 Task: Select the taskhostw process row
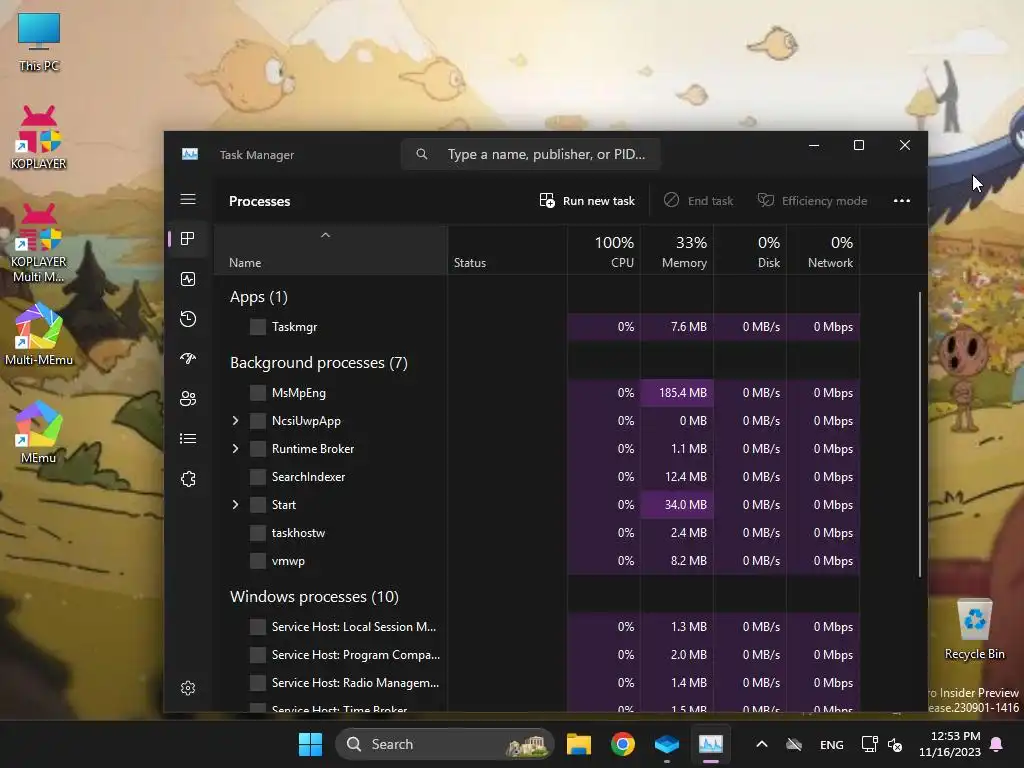537,533
